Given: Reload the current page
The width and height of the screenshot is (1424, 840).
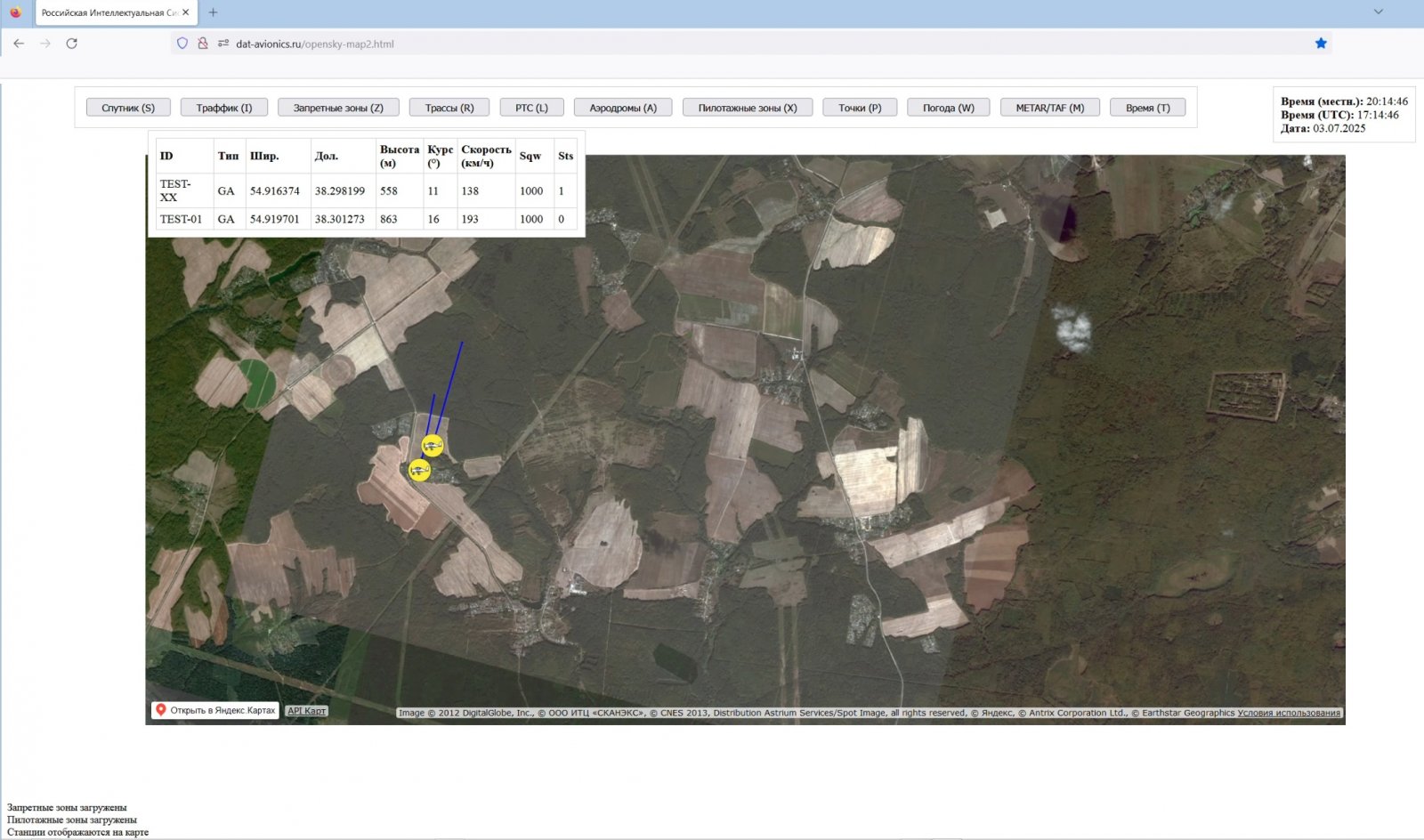Looking at the screenshot, I should [72, 44].
